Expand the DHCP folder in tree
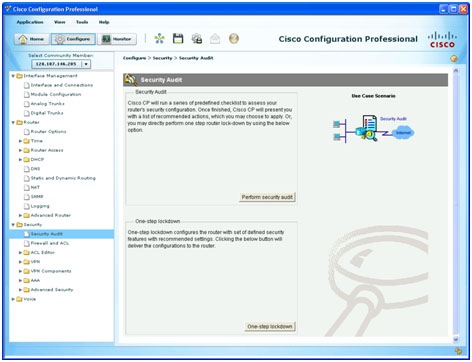The image size is (472, 362). [x=20, y=160]
